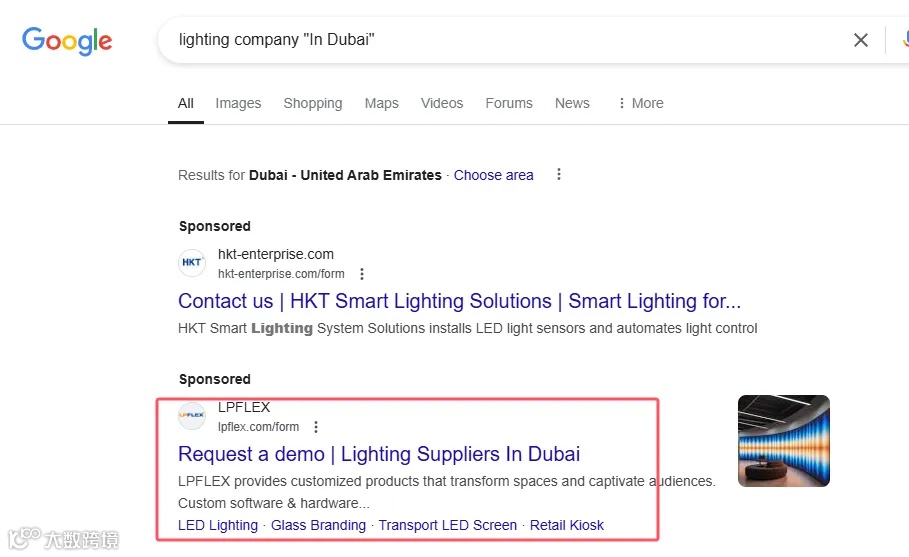
Task: Click the Transport LED Screen sitelink
Action: click(x=448, y=525)
